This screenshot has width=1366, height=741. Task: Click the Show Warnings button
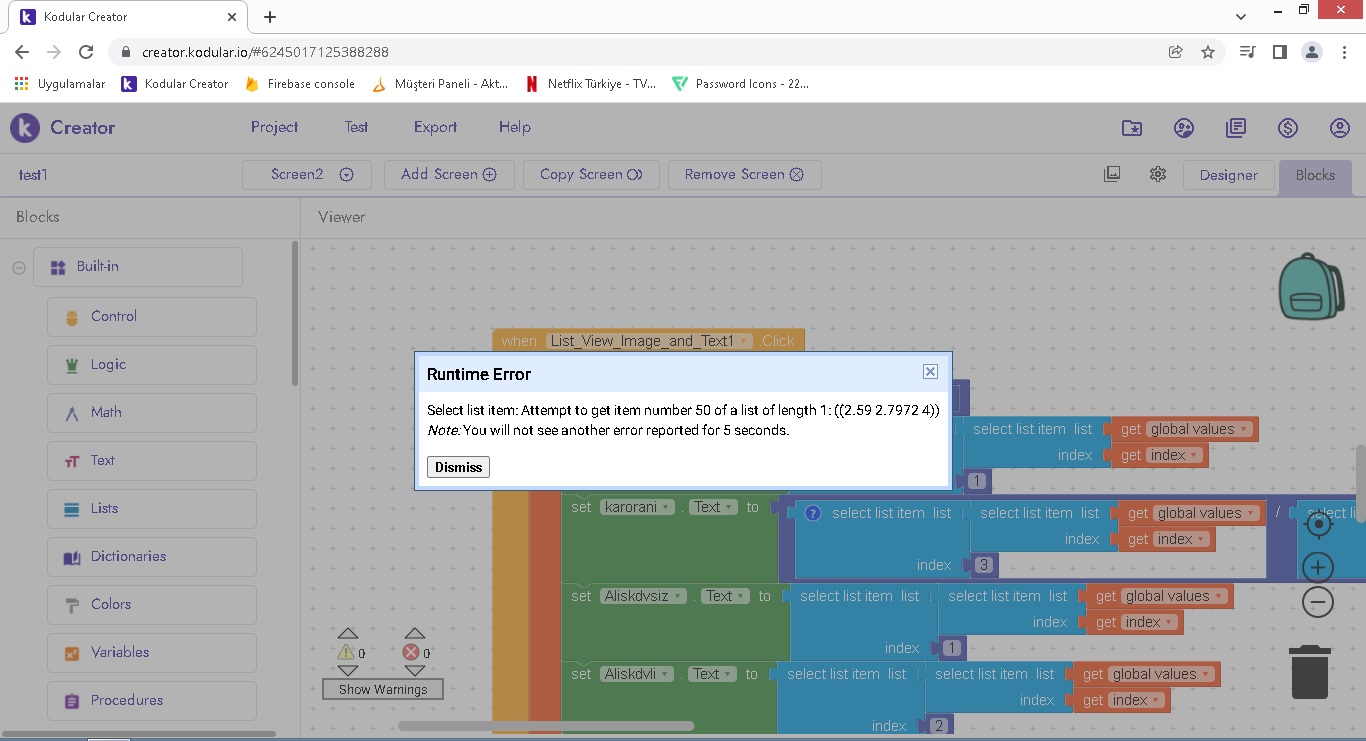point(382,689)
